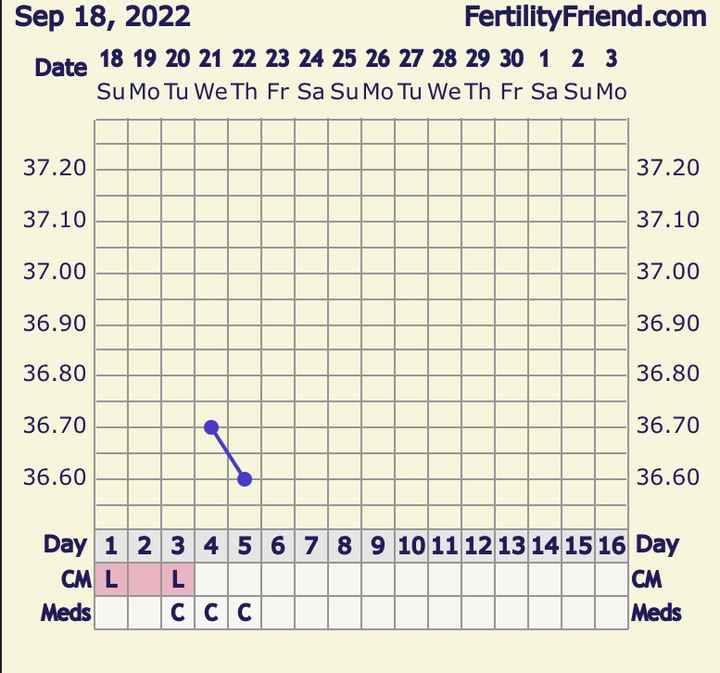Select the 36.60 temperature point on Thursday
720x673 pixels.
(x=245, y=479)
